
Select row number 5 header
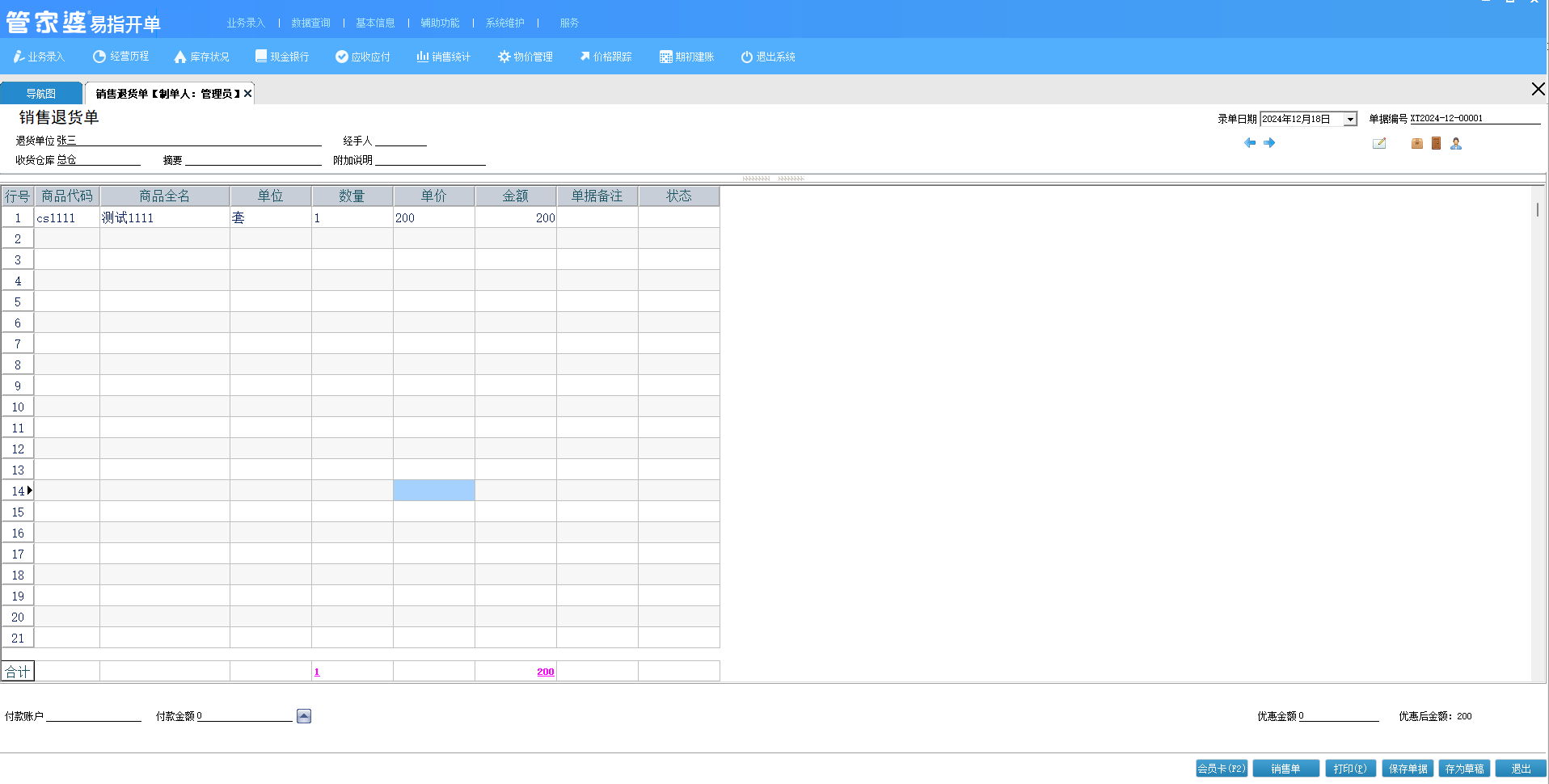(x=18, y=301)
